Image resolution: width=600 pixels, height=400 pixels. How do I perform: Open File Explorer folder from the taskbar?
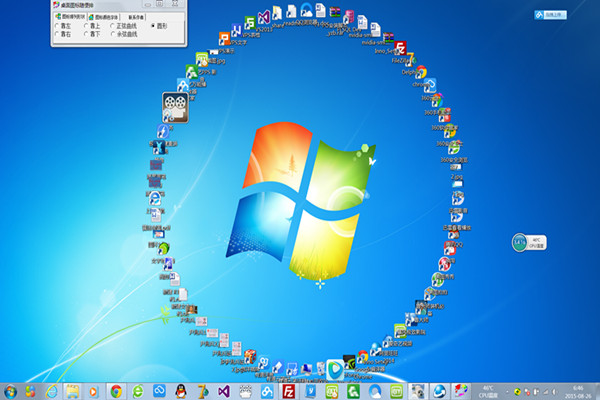[x=72, y=391]
